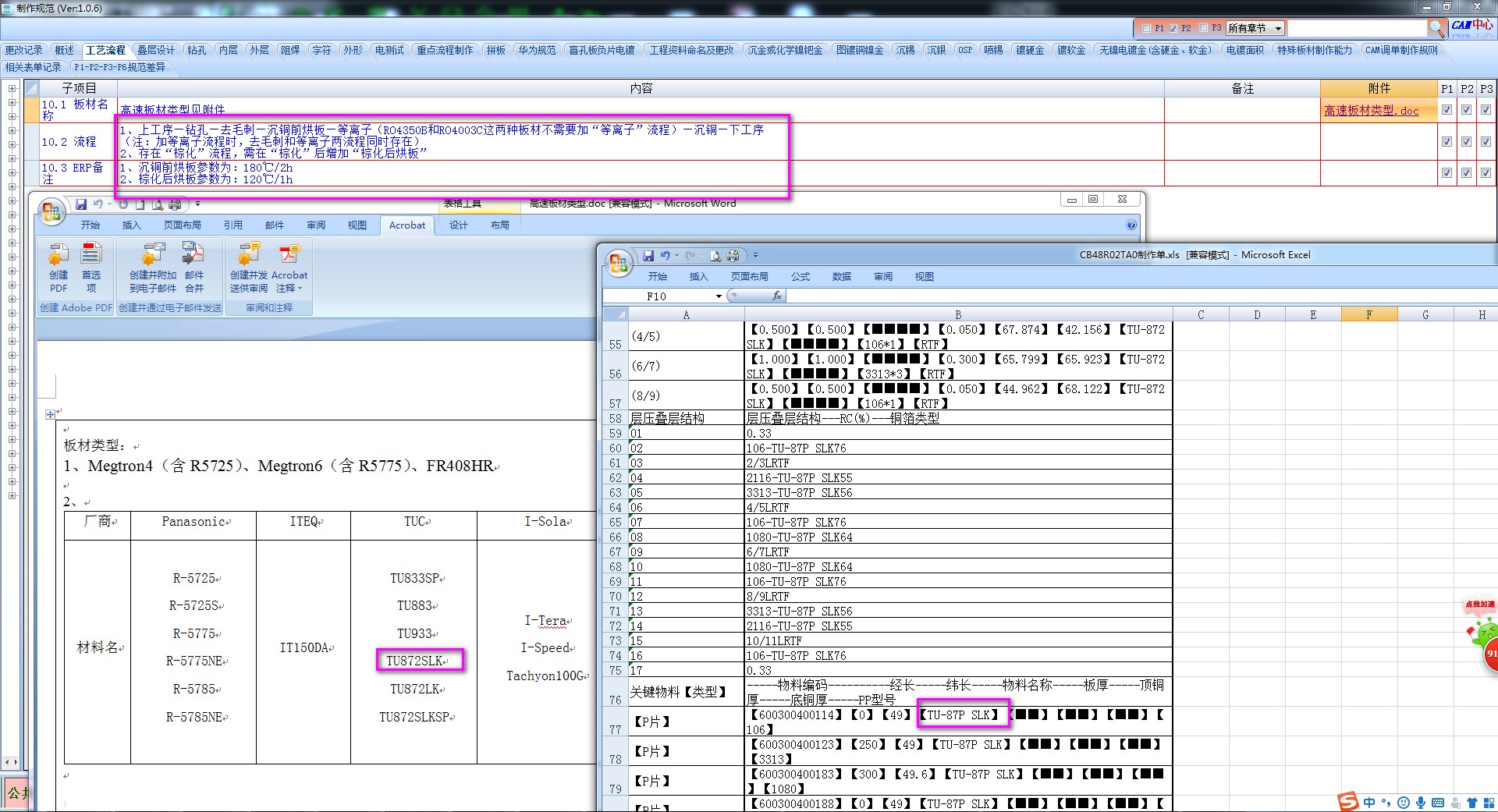Click the Sogou input method S icon

[x=1347, y=802]
